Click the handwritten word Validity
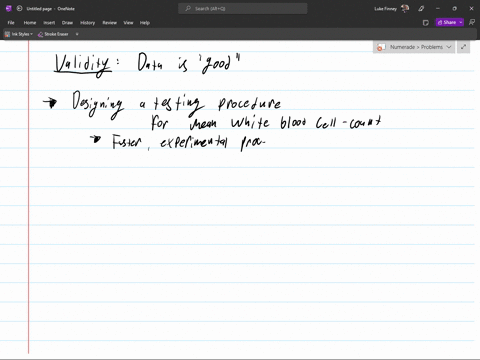This screenshot has height=360, width=480. tap(82, 65)
